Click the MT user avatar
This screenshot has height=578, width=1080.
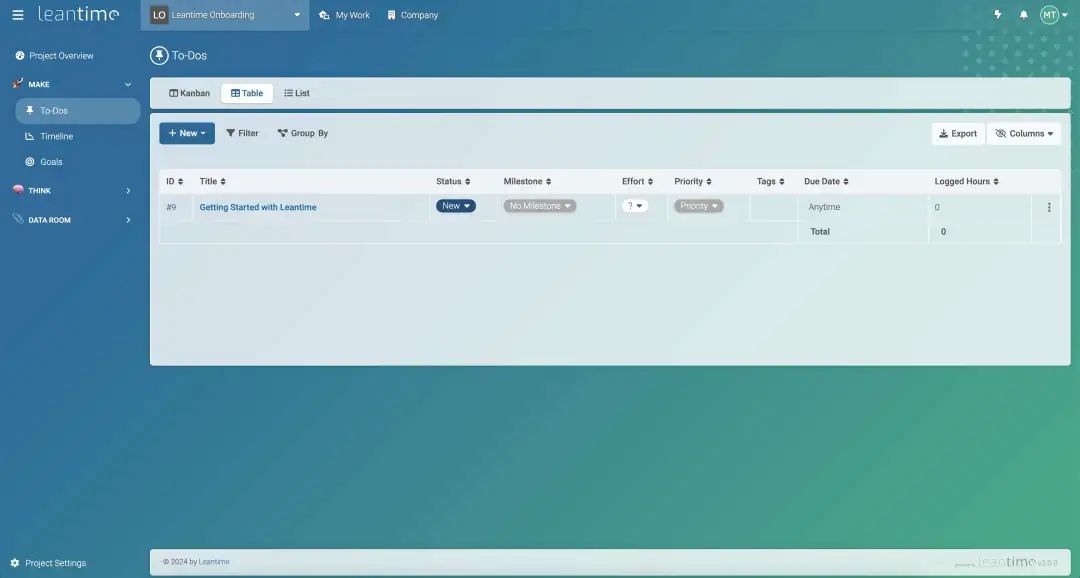[x=1049, y=15]
